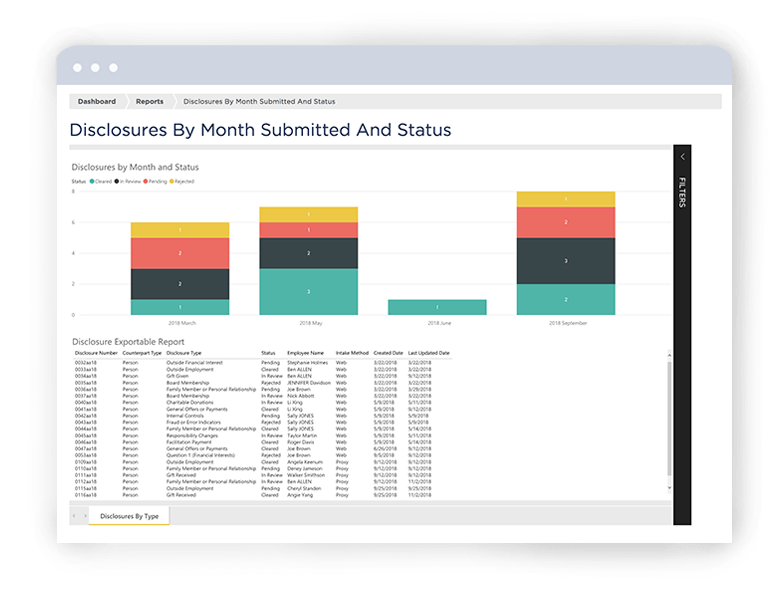Click employee Nick Abbott
Viewport: 780px width, 591px height.
pyautogui.click(x=300, y=396)
